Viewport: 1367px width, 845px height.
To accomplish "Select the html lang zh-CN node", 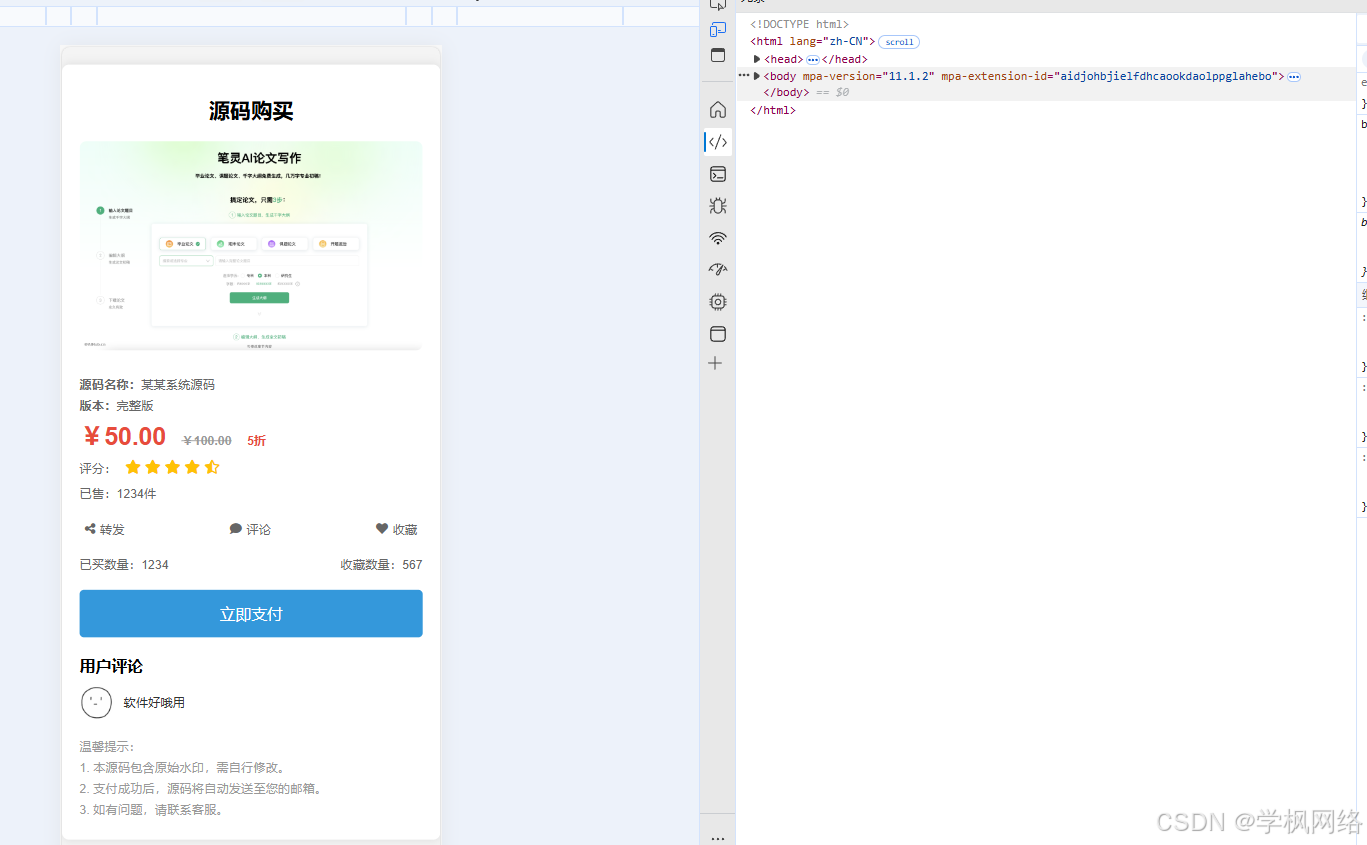I will pyautogui.click(x=813, y=42).
